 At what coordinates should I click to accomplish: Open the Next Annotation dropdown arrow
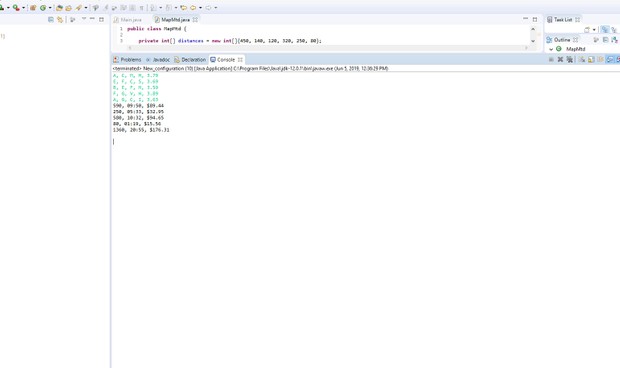point(161,8)
